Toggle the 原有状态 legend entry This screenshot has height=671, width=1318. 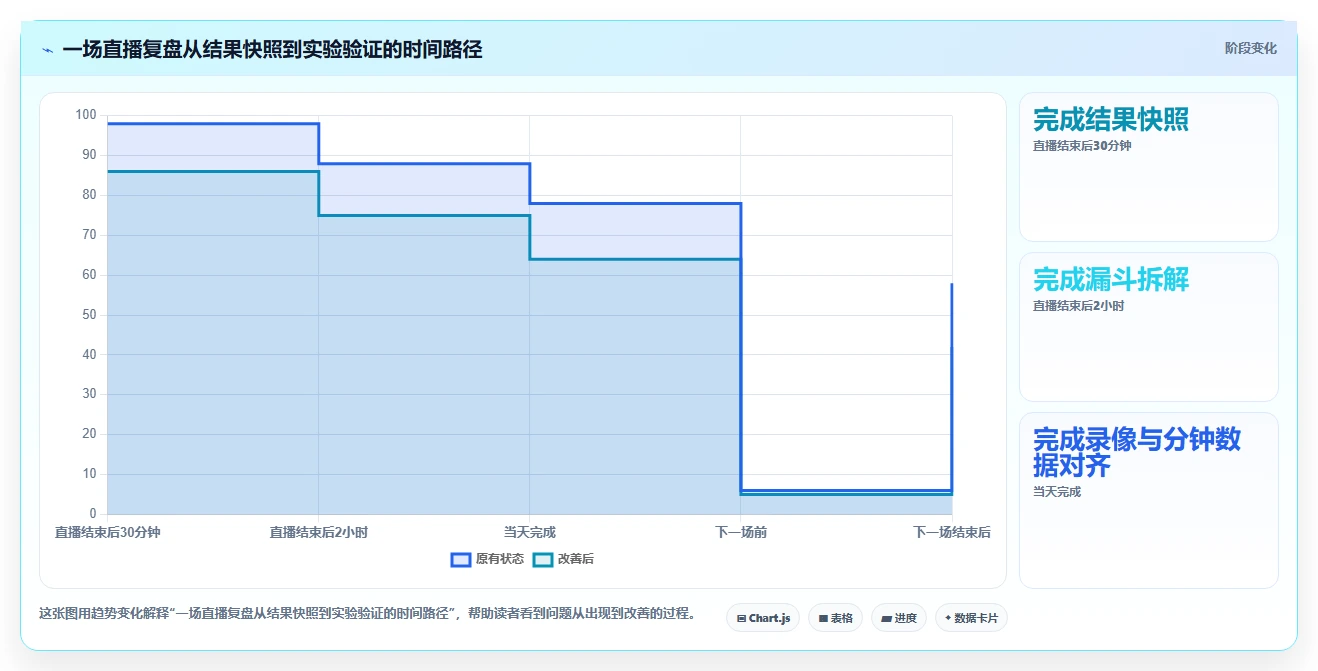[487, 559]
